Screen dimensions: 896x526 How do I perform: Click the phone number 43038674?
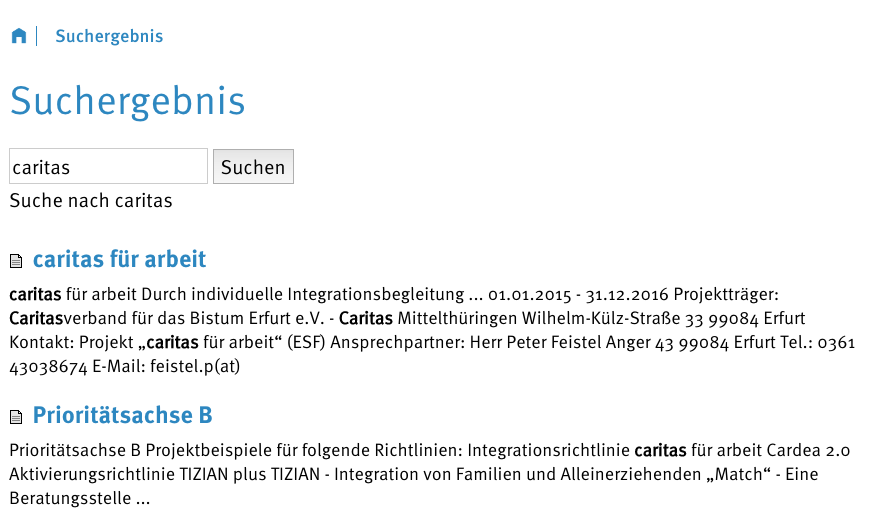click(49, 366)
